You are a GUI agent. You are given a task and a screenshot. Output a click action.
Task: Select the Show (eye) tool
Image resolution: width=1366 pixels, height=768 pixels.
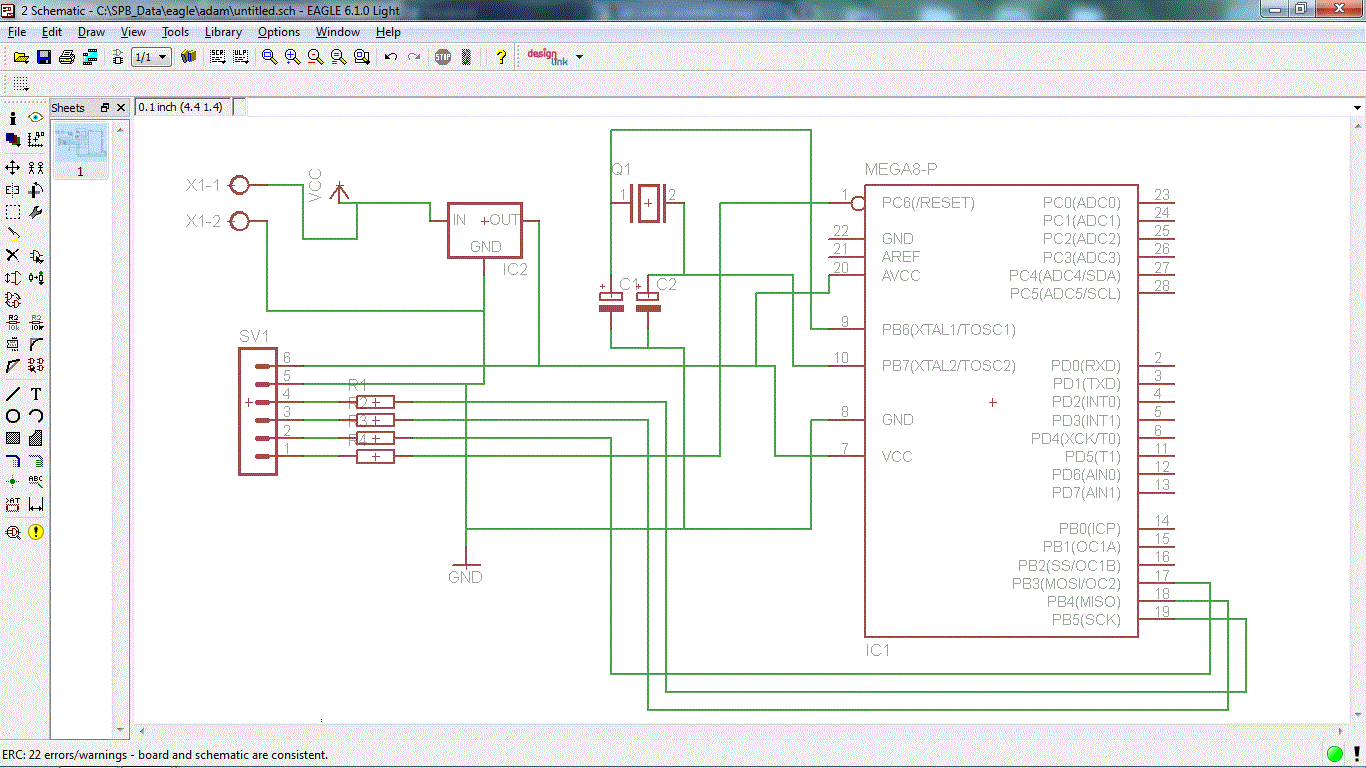pyautogui.click(x=36, y=117)
